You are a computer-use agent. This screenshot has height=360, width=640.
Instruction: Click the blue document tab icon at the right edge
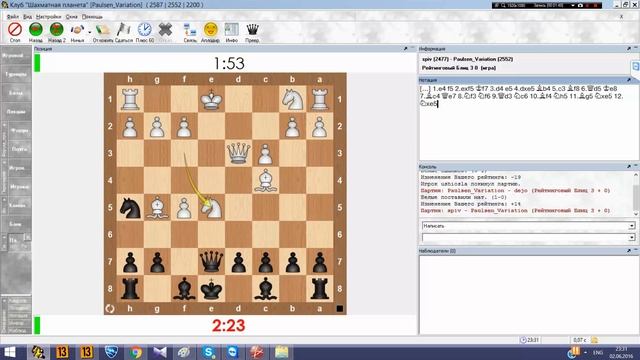636,66
